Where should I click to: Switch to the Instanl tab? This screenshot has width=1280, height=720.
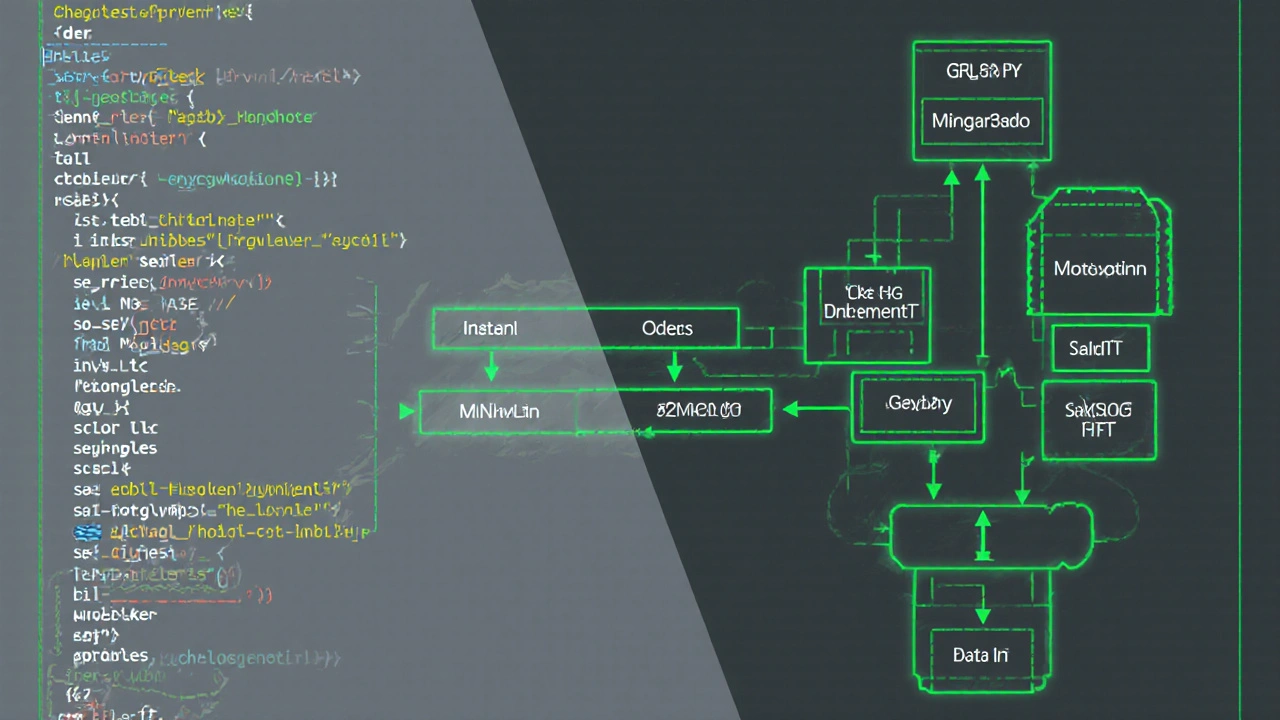tap(489, 328)
